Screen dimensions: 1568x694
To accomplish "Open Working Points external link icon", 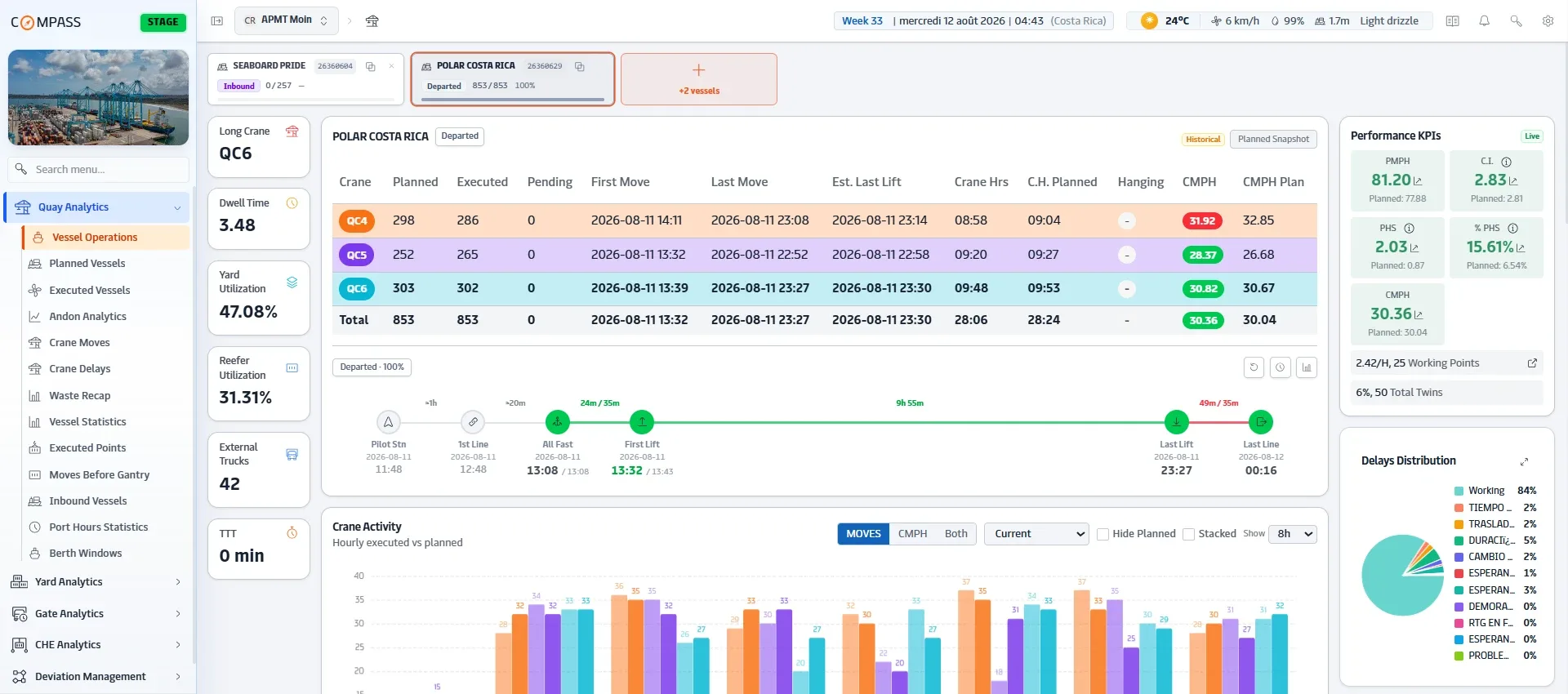I will click(x=1532, y=363).
